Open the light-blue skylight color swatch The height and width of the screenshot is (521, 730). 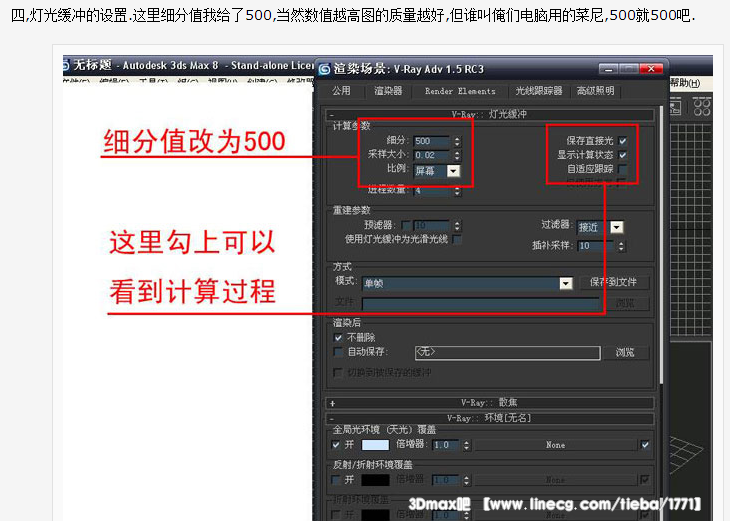(375, 445)
